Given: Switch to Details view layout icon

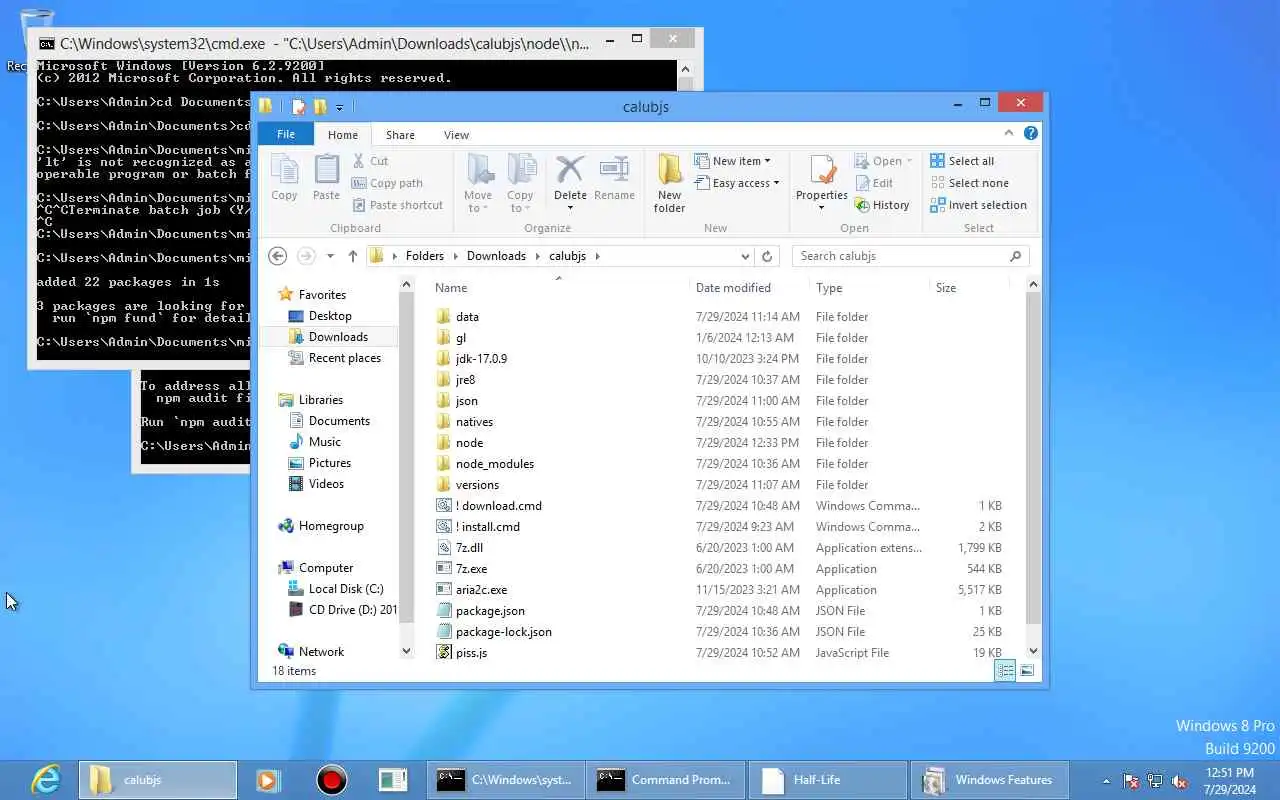Looking at the screenshot, I should pyautogui.click(x=1005, y=671).
